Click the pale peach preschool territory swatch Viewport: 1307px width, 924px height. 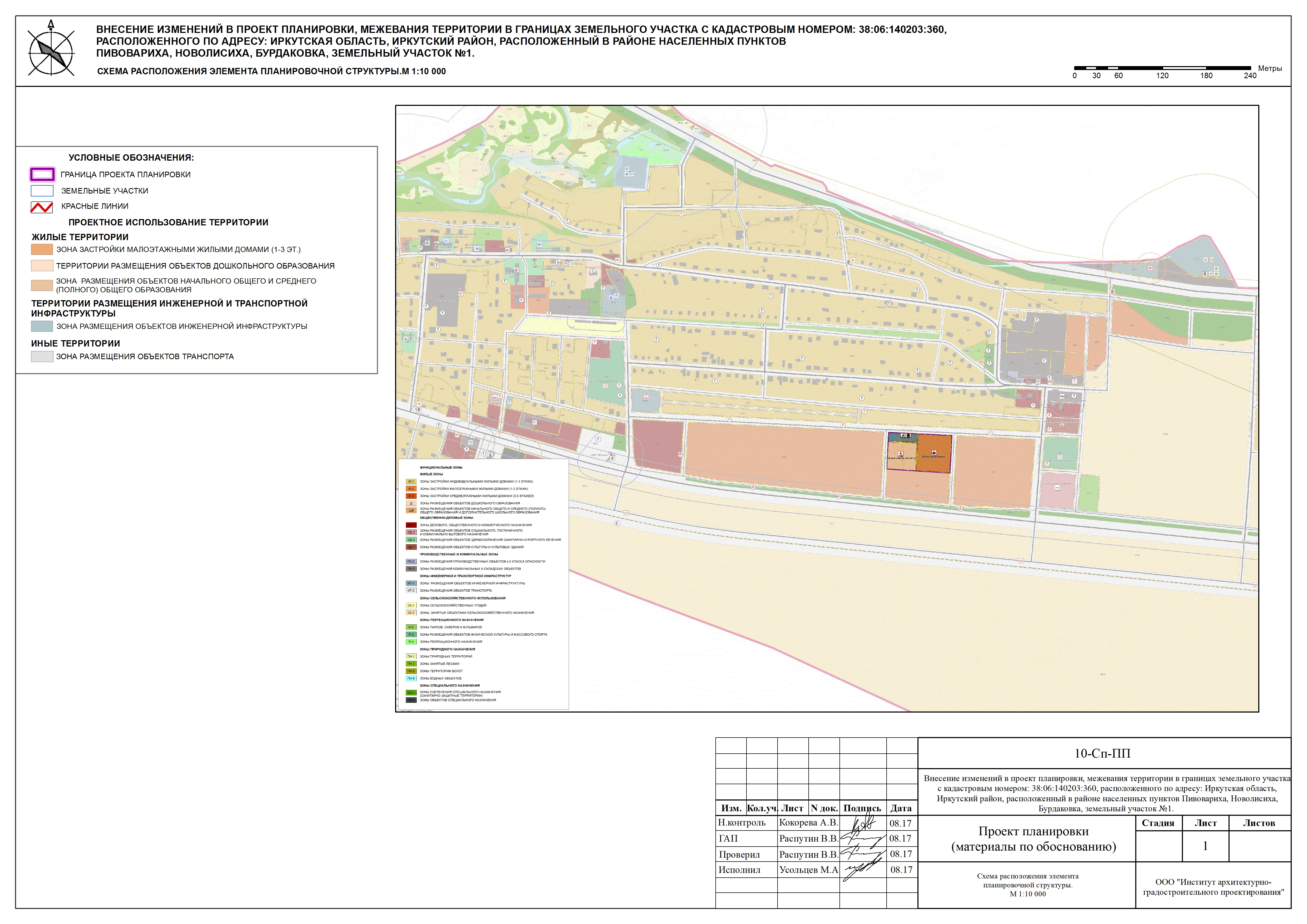tap(42, 266)
